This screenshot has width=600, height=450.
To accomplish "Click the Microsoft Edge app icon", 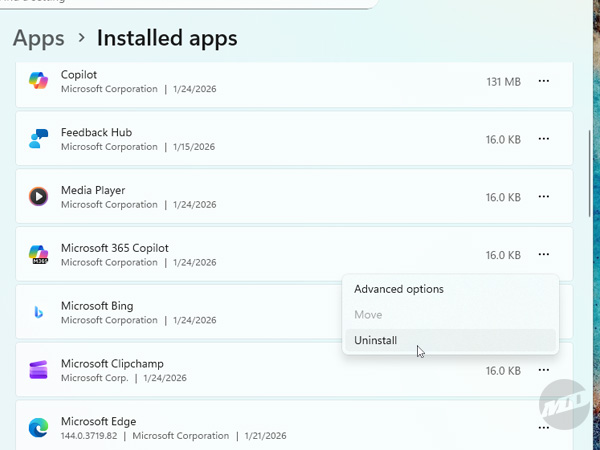I will [x=38, y=428].
